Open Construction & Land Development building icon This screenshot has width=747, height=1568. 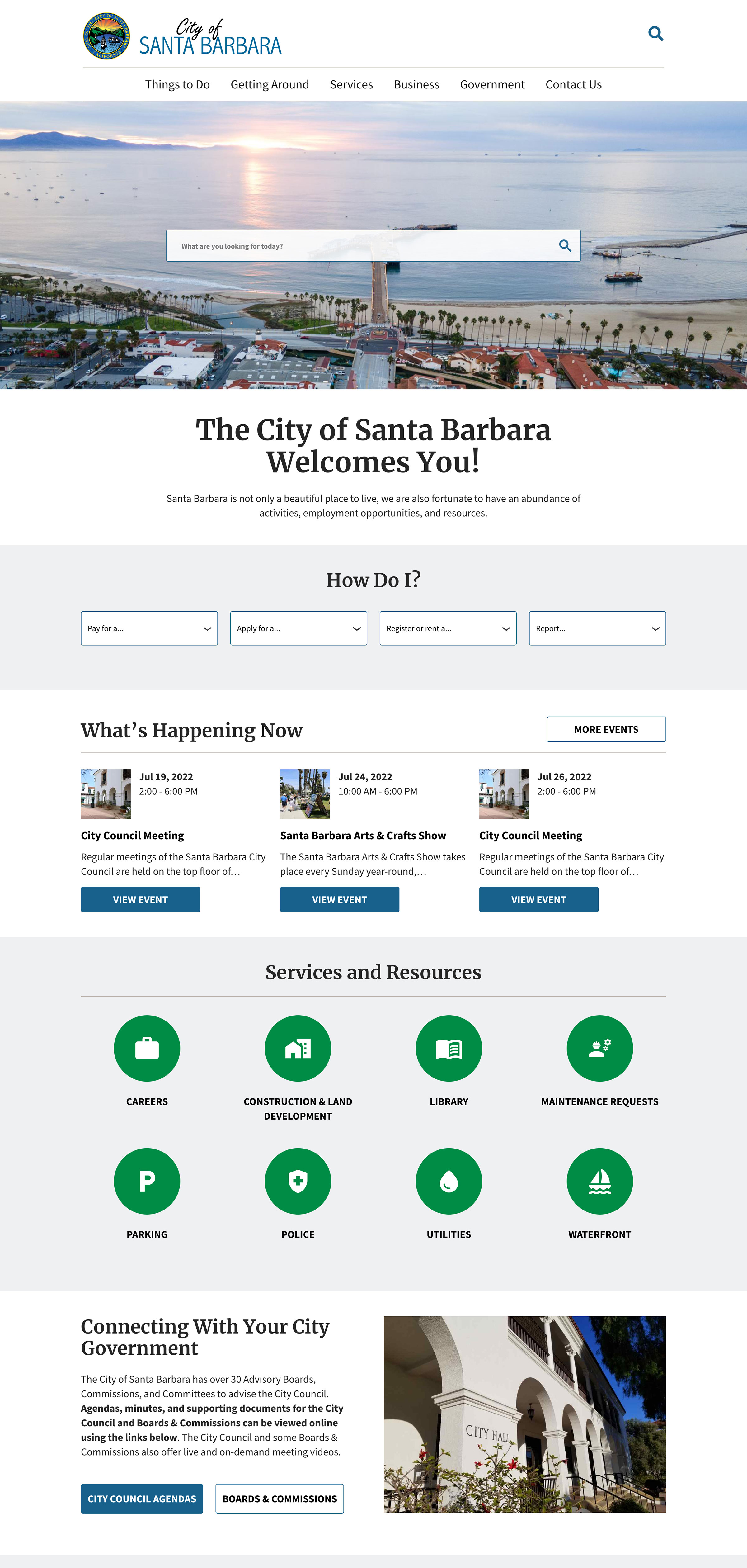click(298, 1048)
